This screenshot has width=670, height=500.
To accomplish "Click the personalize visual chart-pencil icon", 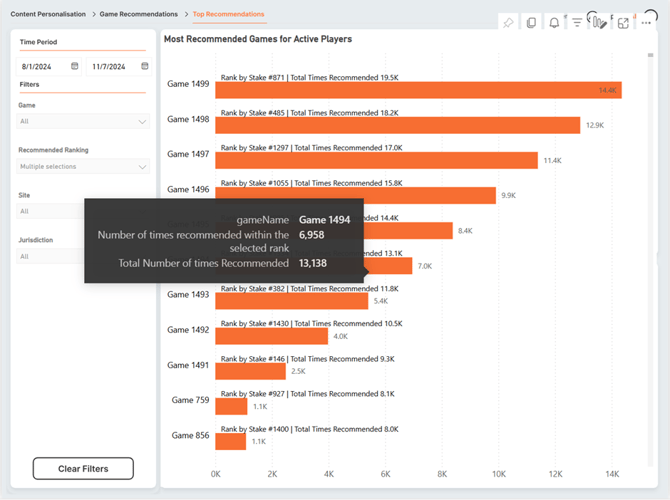I will pos(600,23).
